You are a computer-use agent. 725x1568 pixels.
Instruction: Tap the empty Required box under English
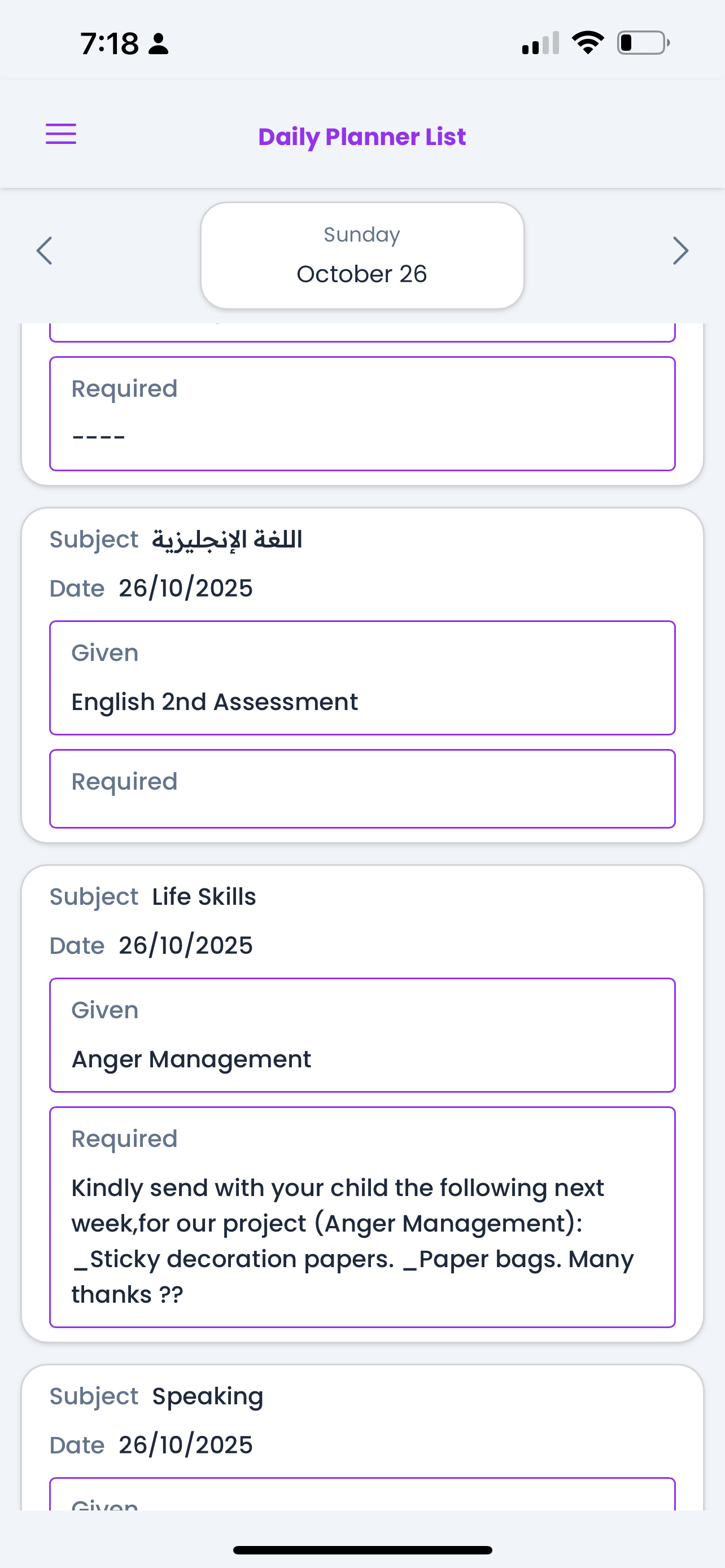[362, 789]
